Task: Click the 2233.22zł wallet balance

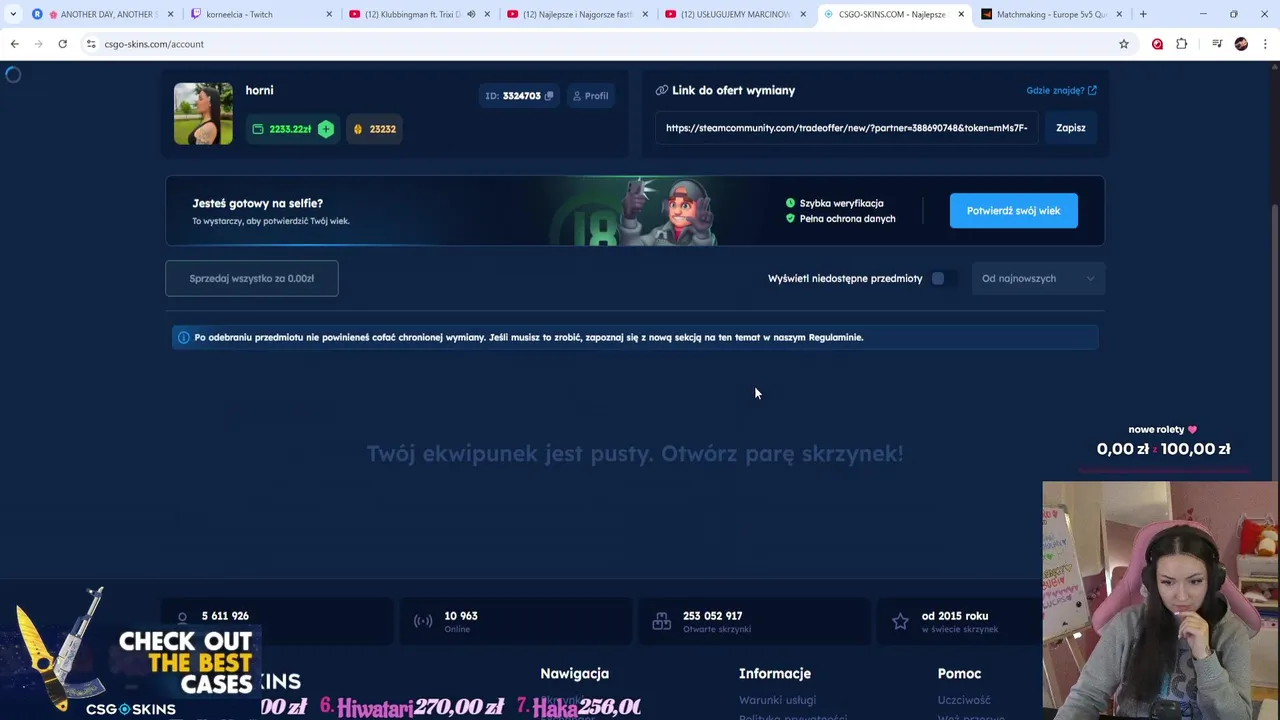Action: pyautogui.click(x=290, y=129)
